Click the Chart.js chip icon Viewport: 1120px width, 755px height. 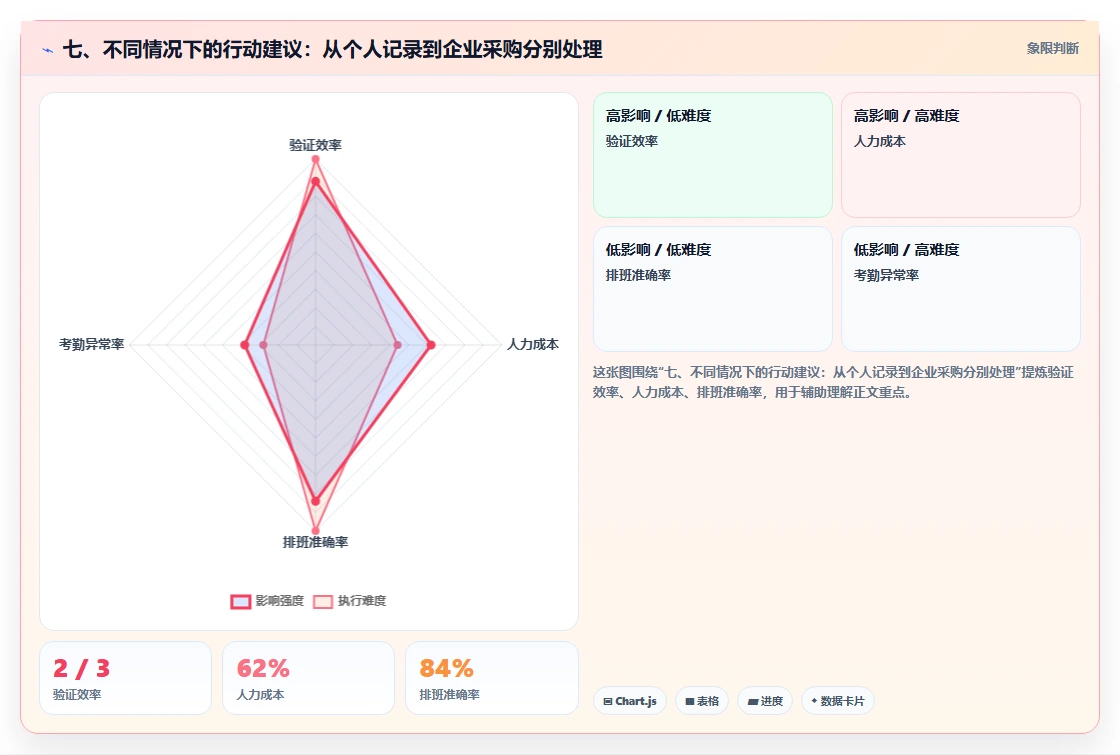click(x=608, y=701)
